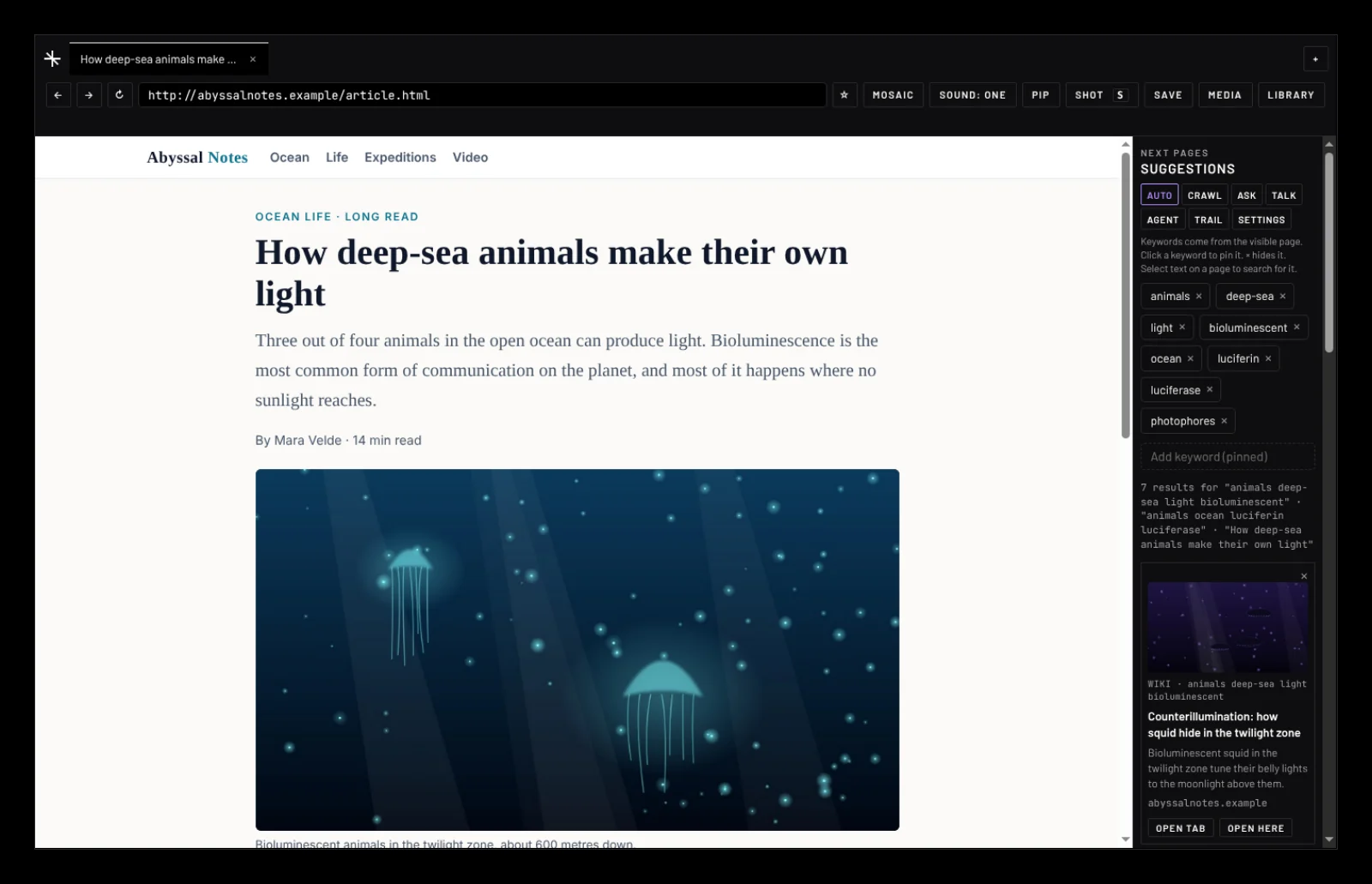Remove the 'animals' keyword chip
This screenshot has width=1372, height=884.
point(1199,297)
